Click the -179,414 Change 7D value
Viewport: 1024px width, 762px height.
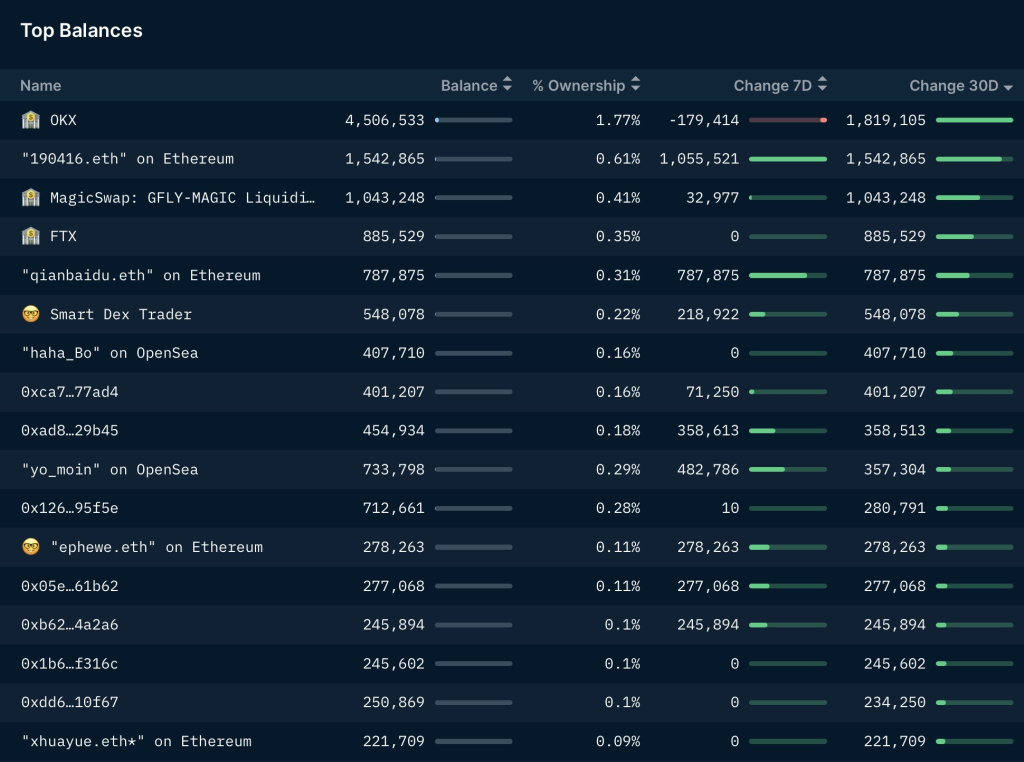tap(704, 120)
